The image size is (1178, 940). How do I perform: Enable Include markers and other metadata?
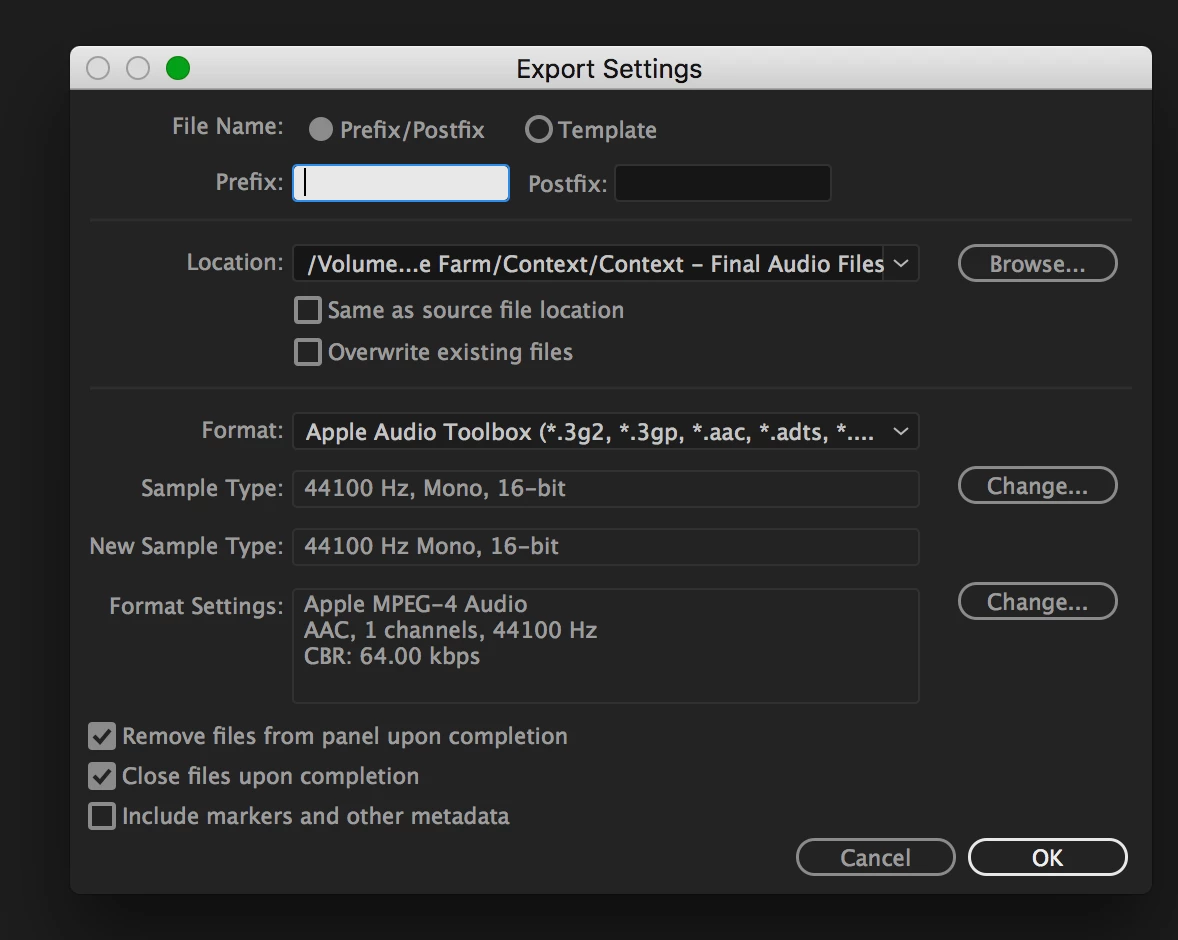[102, 817]
